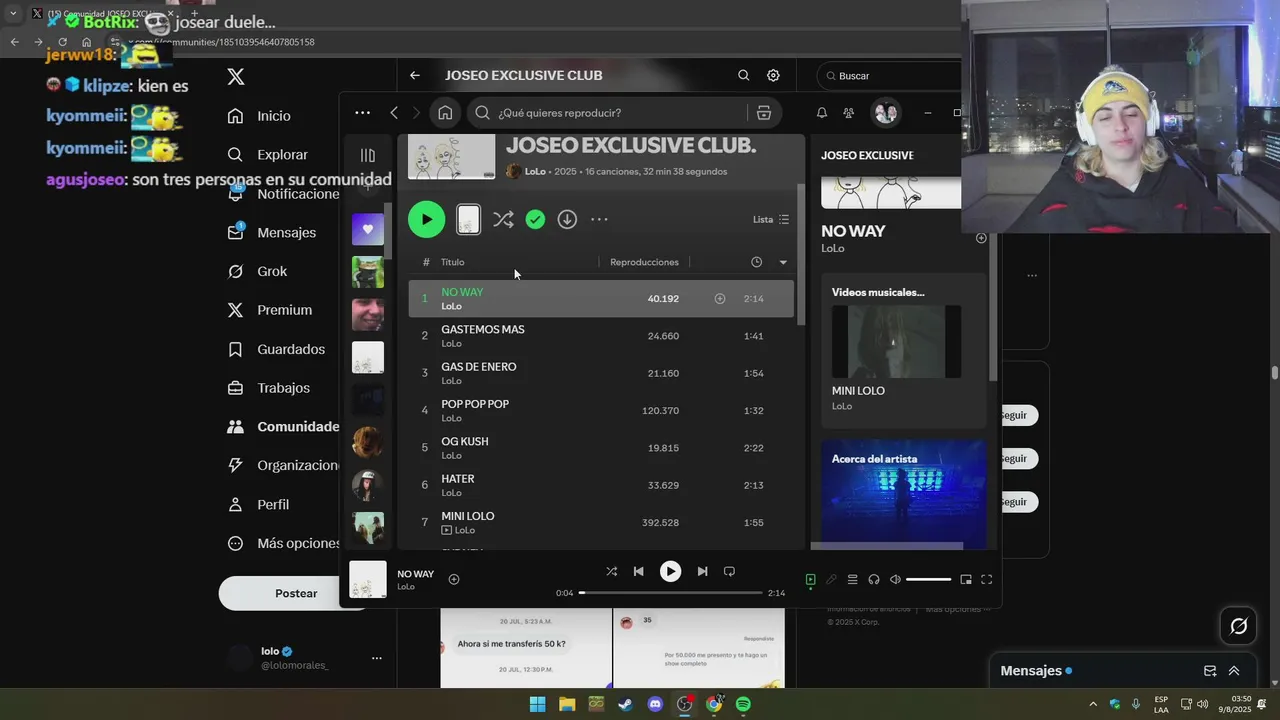Toggle shuffle in player bar

[x=611, y=571]
